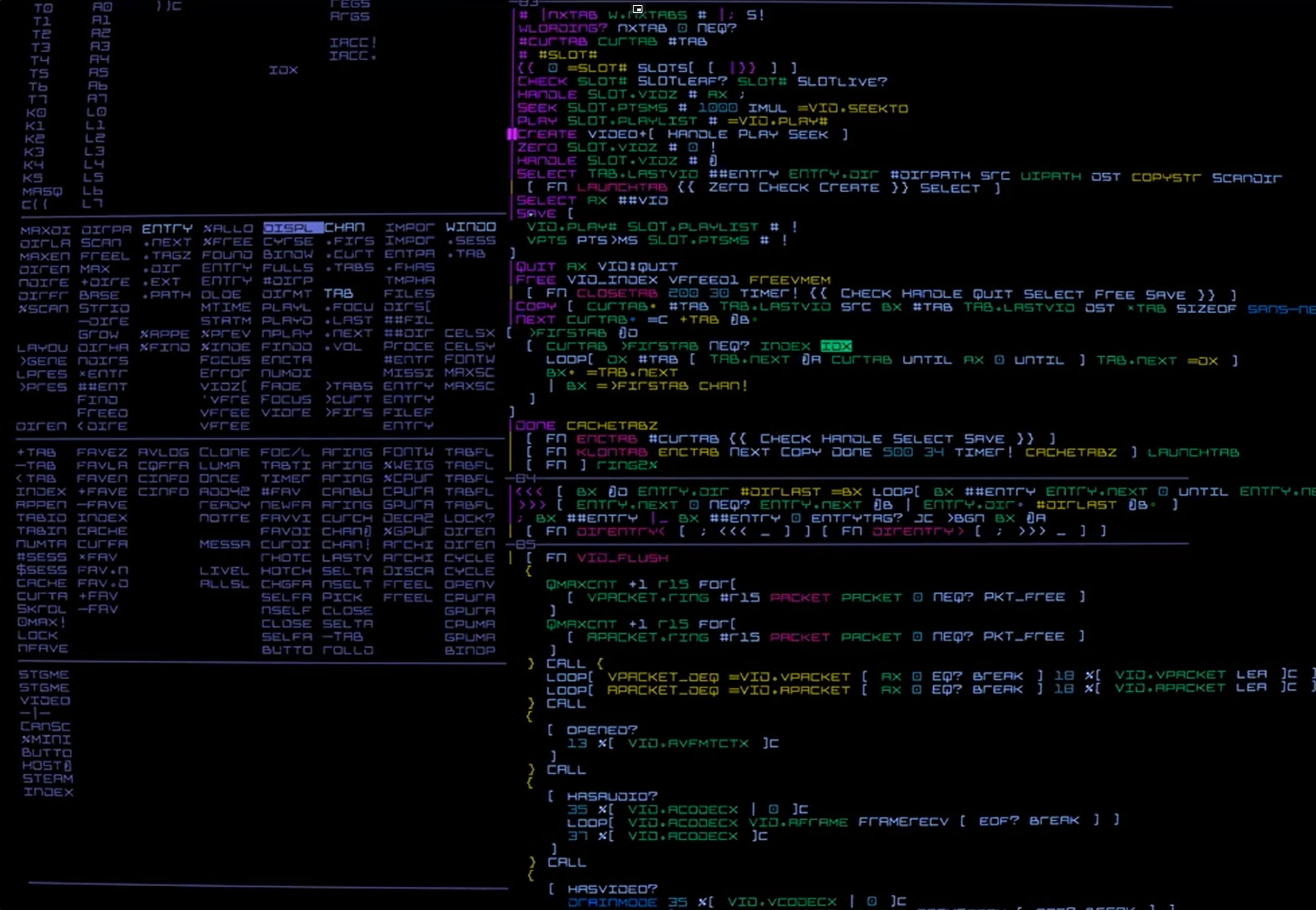Image resolution: width=1316 pixels, height=910 pixels.
Task: Select the bright ENTRY heading word
Action: pyautogui.click(x=167, y=229)
